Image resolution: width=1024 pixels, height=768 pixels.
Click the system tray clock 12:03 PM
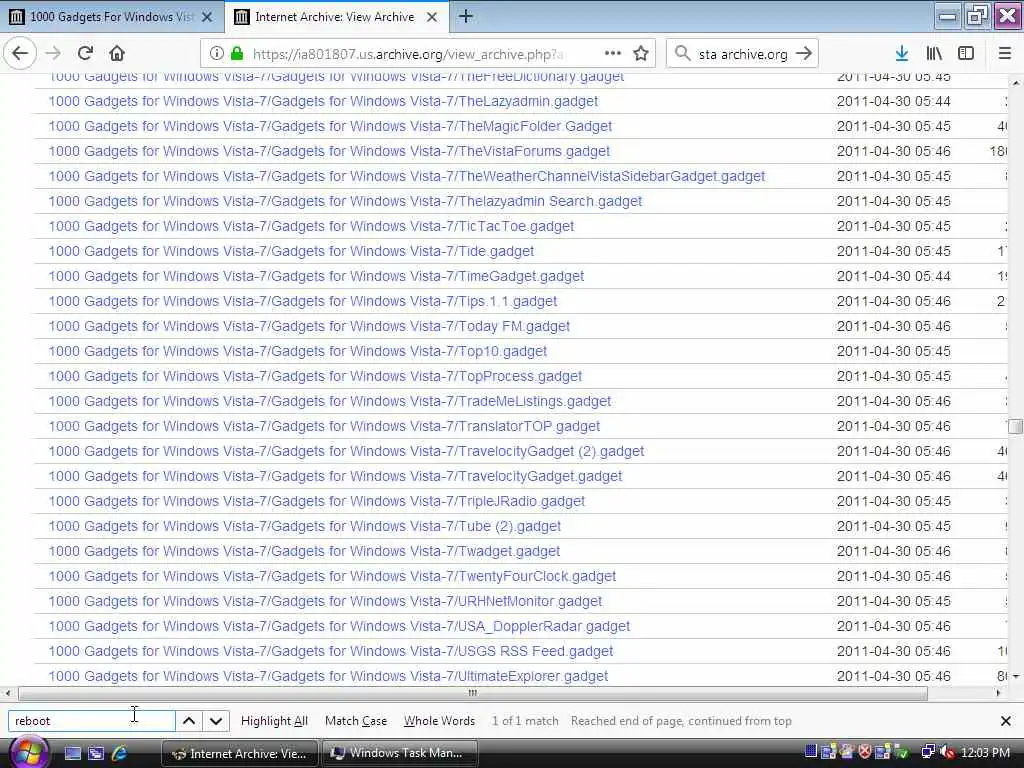click(985, 753)
